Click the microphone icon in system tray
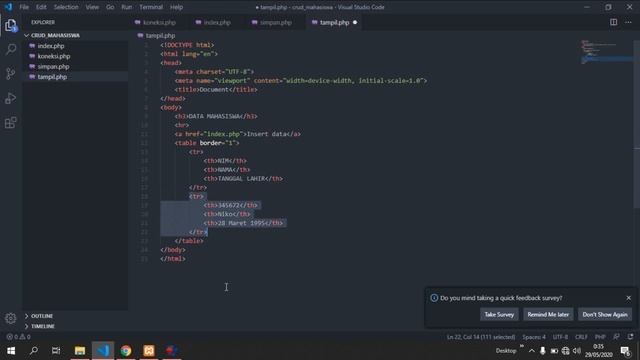This screenshot has width=640, height=360. [542, 351]
